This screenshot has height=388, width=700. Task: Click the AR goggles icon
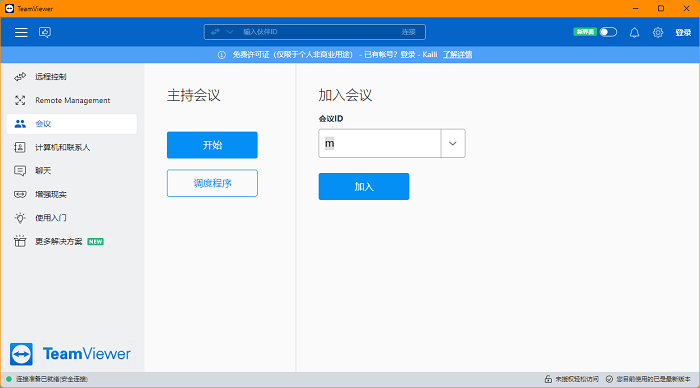tap(20, 194)
